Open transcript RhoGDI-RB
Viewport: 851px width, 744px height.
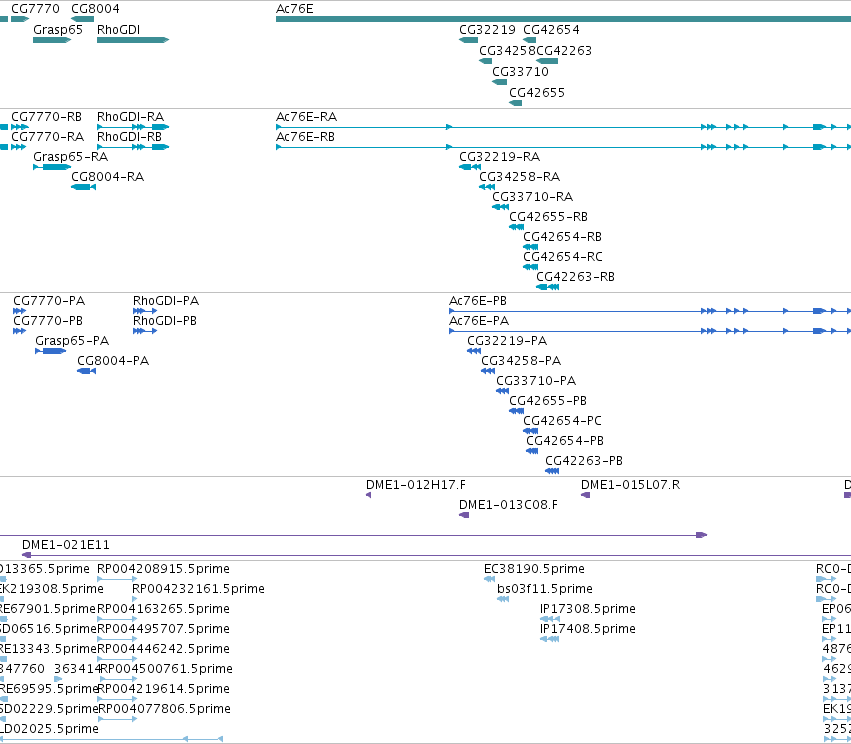click(129, 137)
